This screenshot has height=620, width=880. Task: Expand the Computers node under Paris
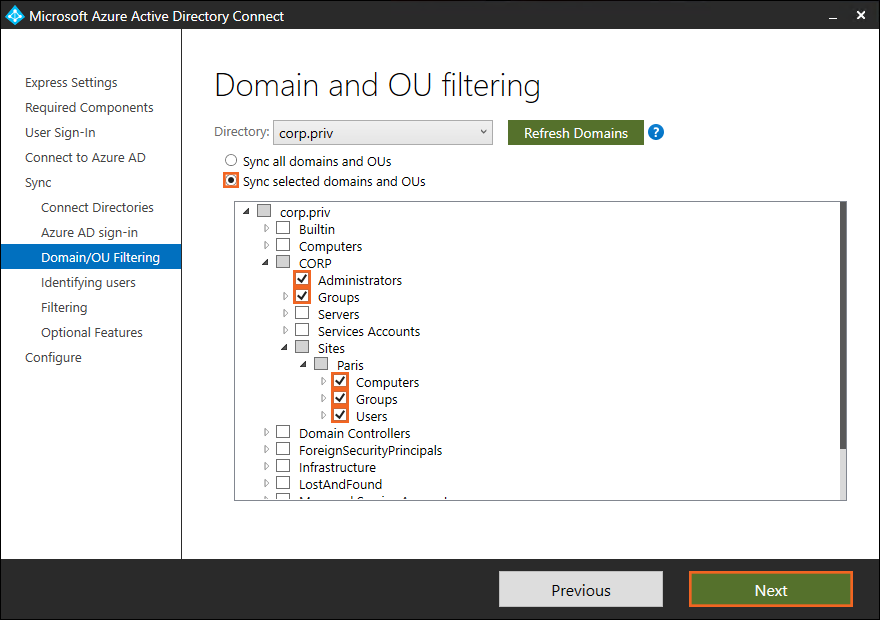click(x=323, y=382)
